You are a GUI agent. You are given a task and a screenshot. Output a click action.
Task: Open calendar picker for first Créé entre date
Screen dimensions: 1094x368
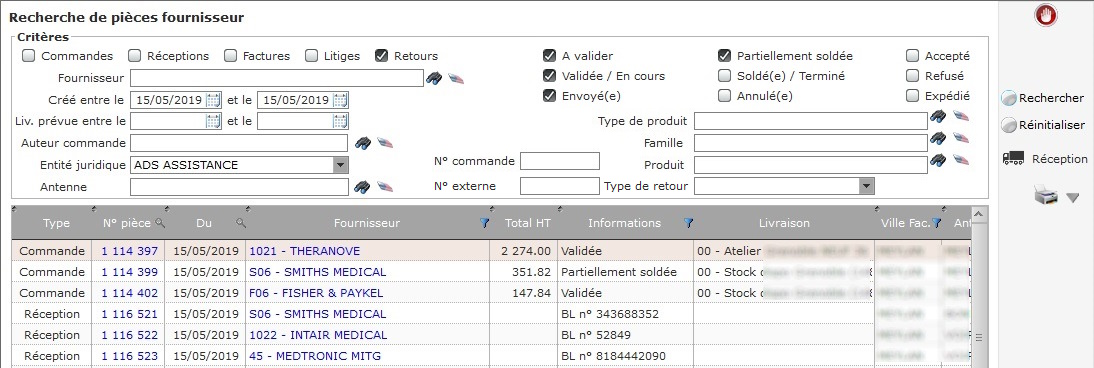213,100
